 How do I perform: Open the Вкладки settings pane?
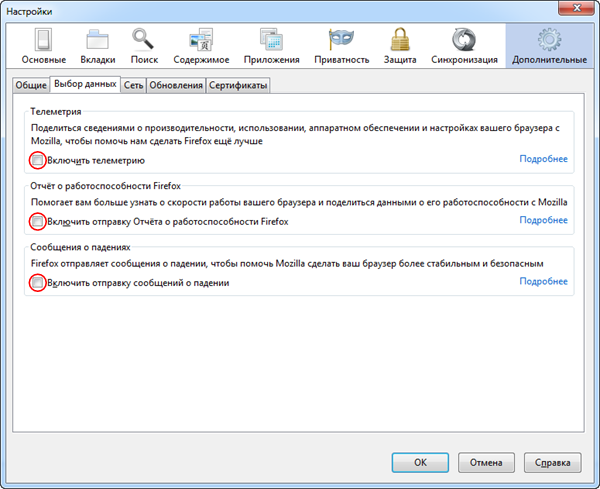click(98, 46)
